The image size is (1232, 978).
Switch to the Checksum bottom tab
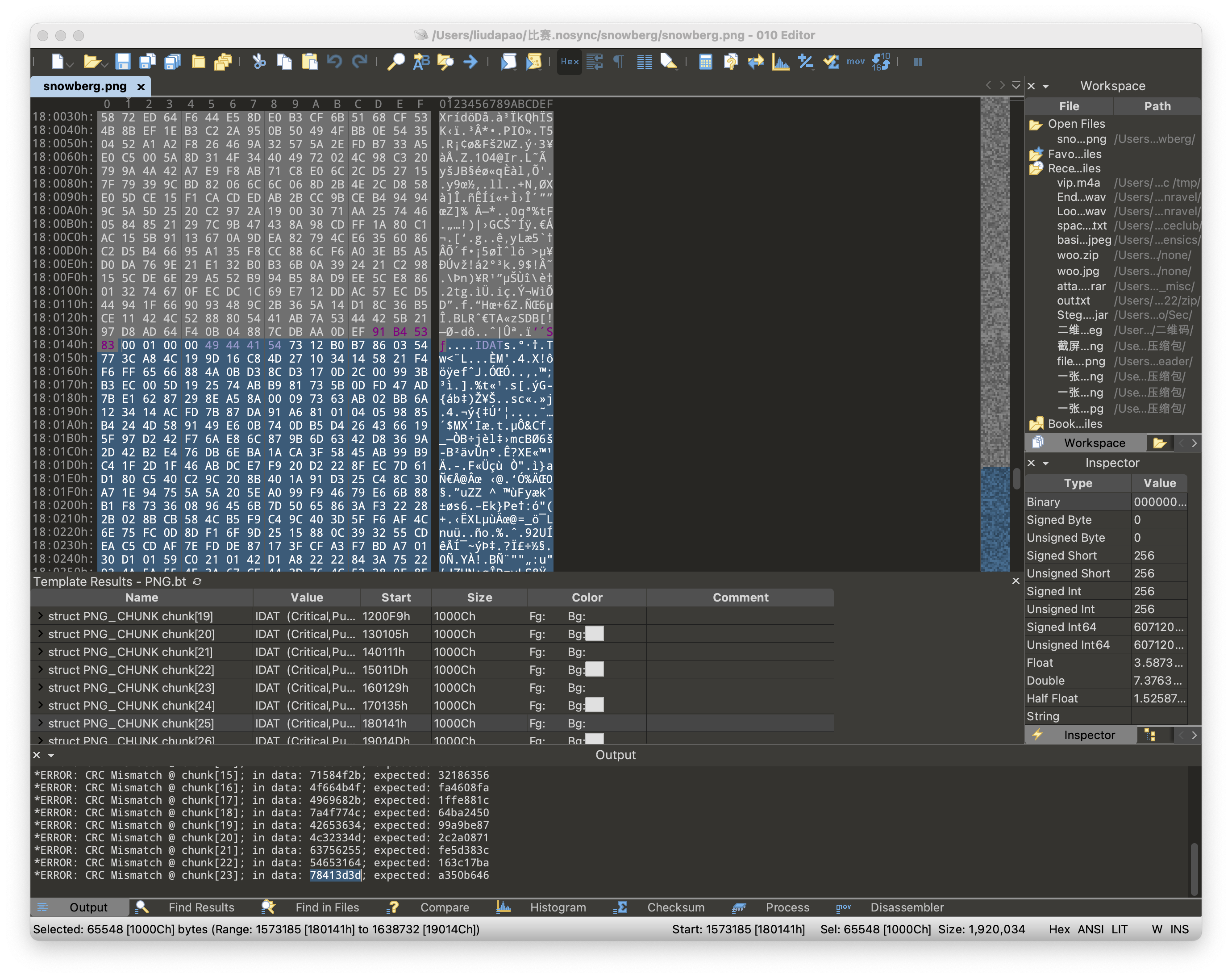(x=675, y=907)
